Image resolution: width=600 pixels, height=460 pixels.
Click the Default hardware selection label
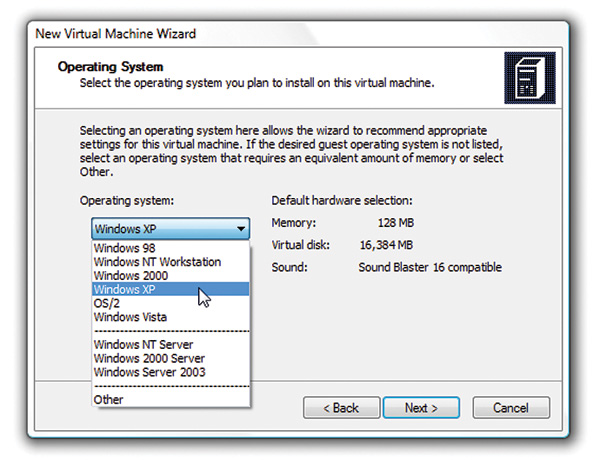pos(342,201)
